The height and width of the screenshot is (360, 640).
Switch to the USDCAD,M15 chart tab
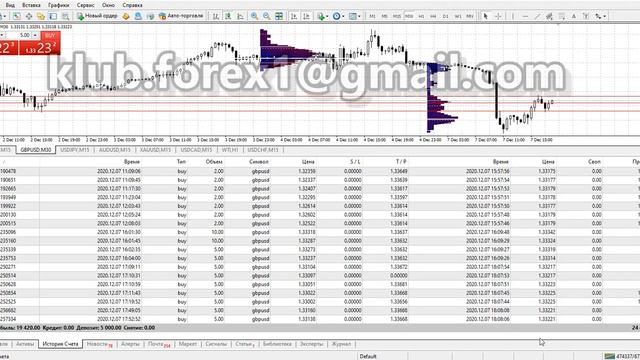196,150
